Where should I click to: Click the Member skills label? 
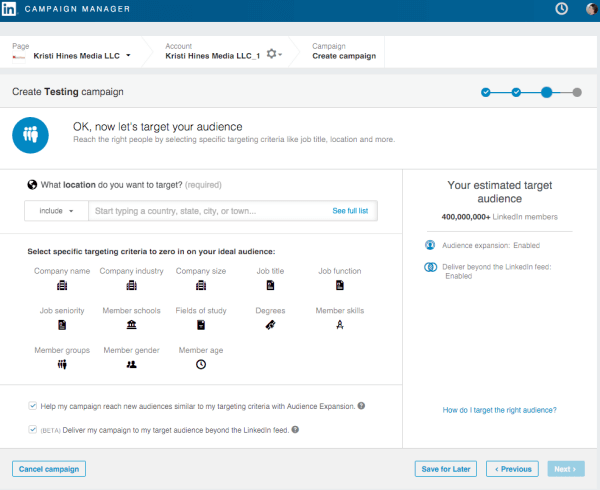pos(340,311)
